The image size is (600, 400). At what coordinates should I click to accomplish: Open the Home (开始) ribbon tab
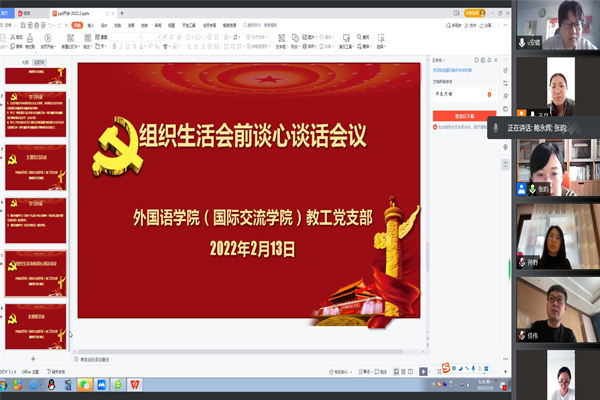click(77, 25)
